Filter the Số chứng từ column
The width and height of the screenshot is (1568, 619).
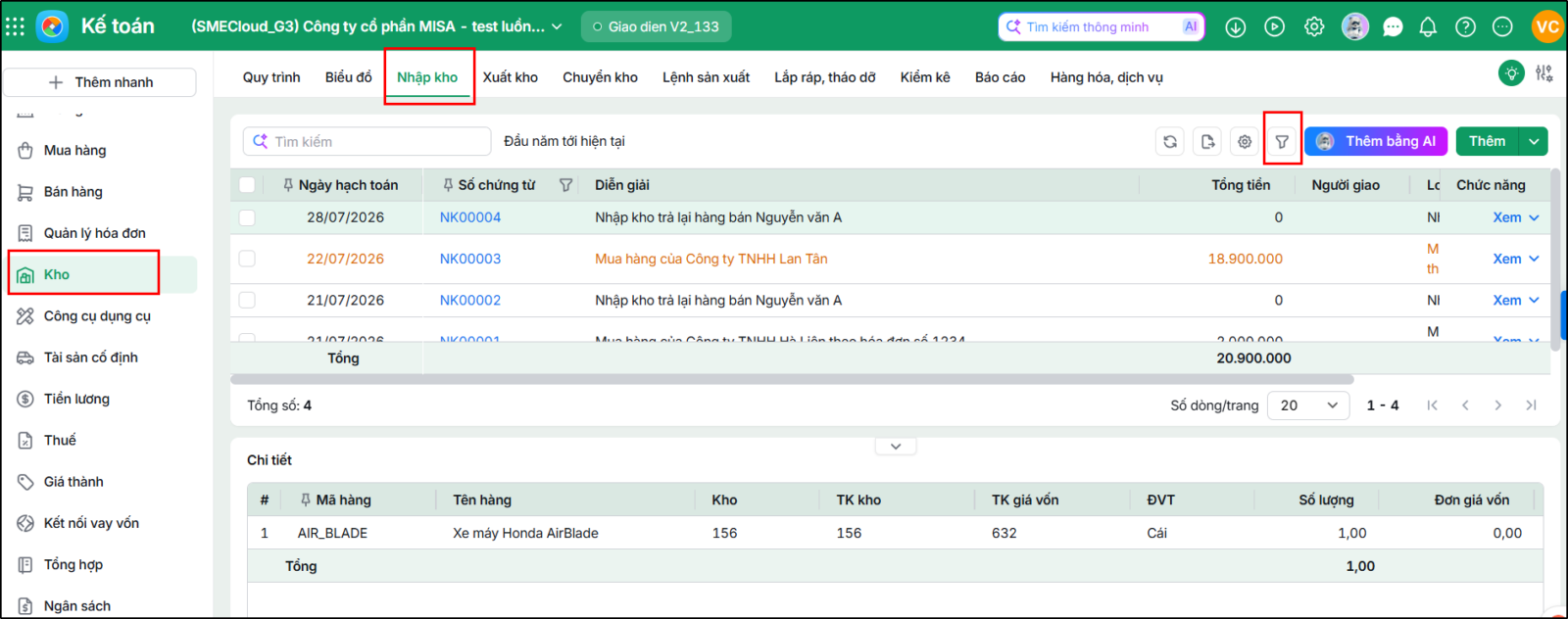tap(565, 185)
